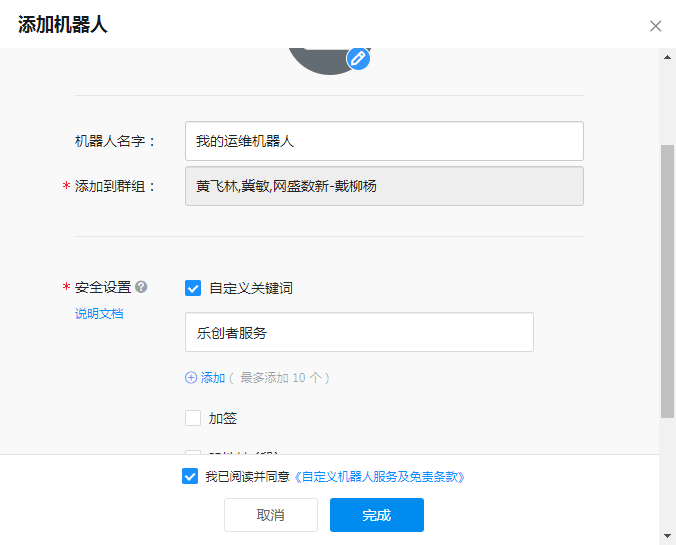Tick the partially hidden checkbox below 加签
The height and width of the screenshot is (545, 676).
click(193, 452)
